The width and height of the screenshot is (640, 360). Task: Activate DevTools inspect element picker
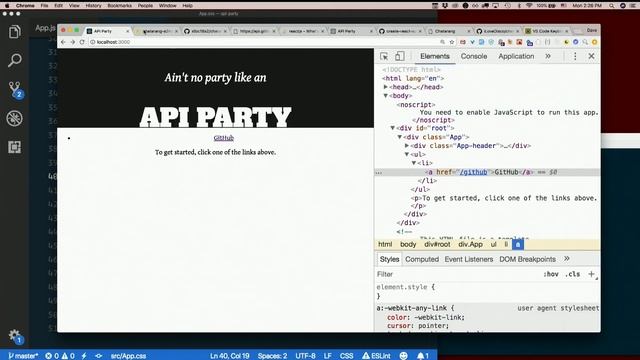point(384,56)
